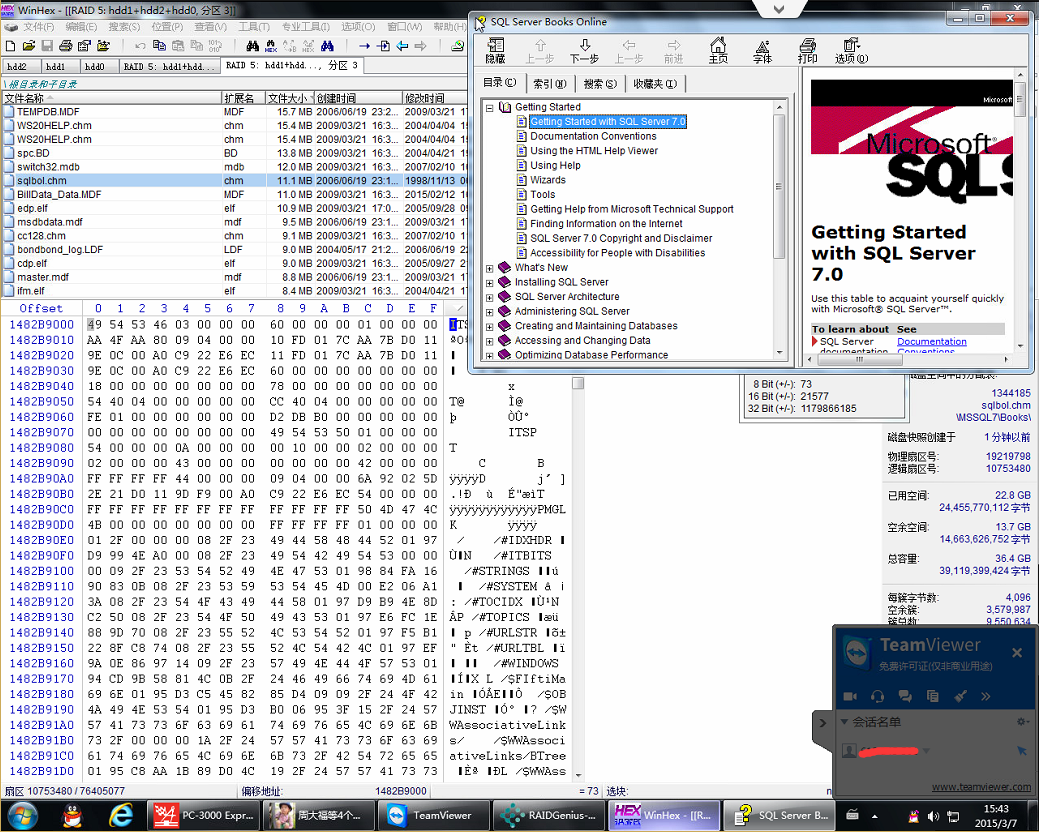Viewport: 1039px width, 832px height.
Task: Click the blue Continue search binoculars icon
Action: pos(327,46)
